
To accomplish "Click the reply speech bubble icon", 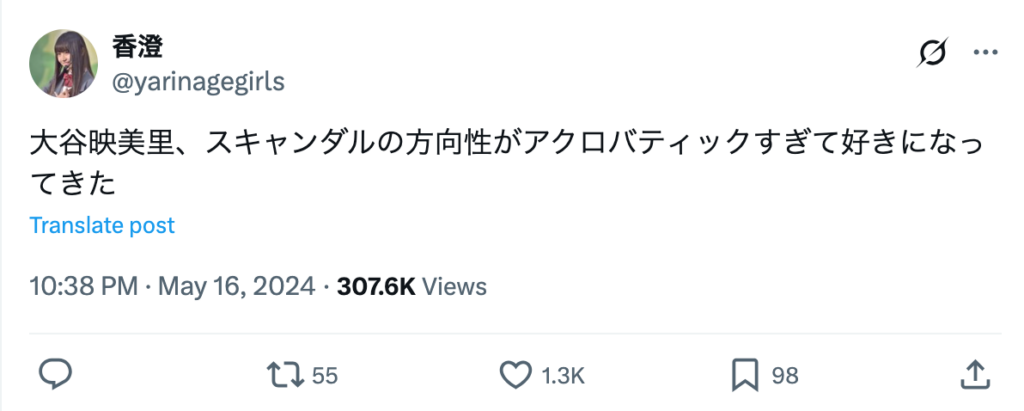I will coord(54,375).
